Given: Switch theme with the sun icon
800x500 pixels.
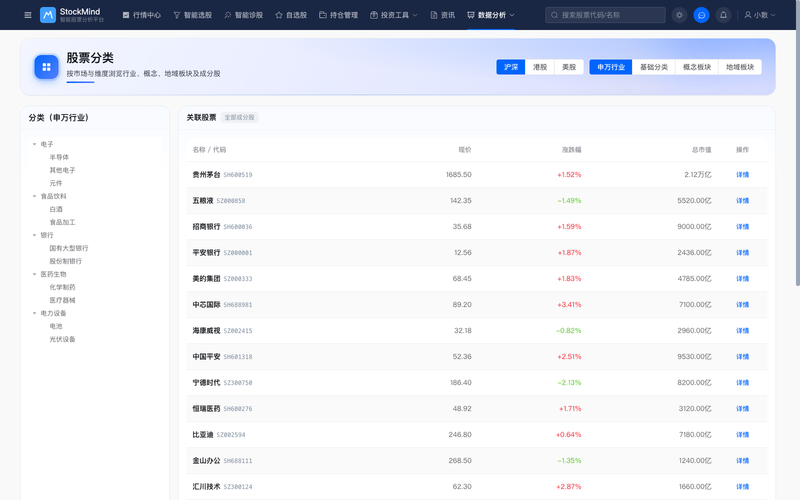Looking at the screenshot, I should coord(679,15).
